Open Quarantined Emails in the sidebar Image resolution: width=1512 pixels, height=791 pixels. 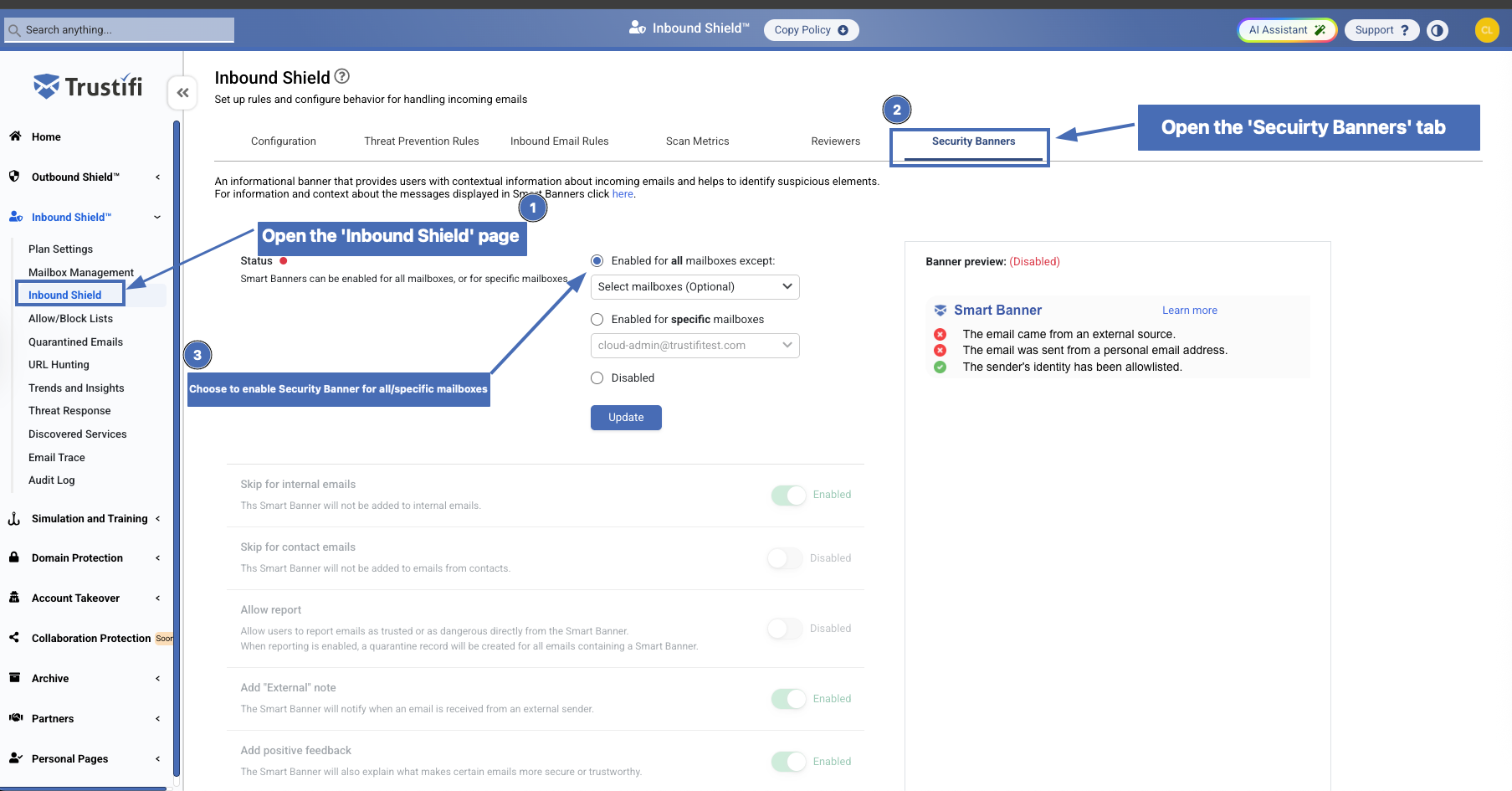coord(75,342)
